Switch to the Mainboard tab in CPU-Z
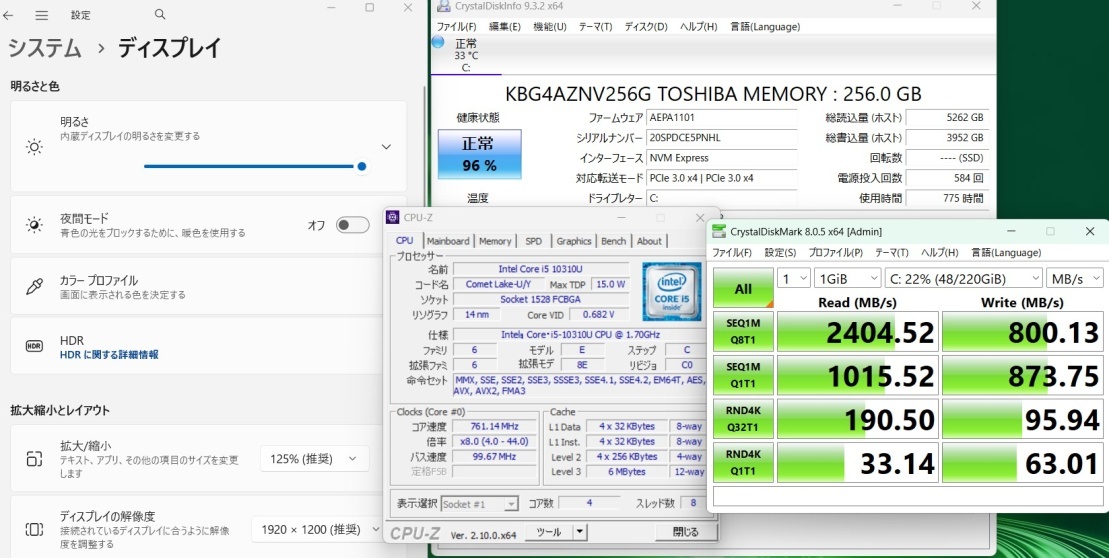Viewport: 1109px width, 558px height. click(x=448, y=241)
